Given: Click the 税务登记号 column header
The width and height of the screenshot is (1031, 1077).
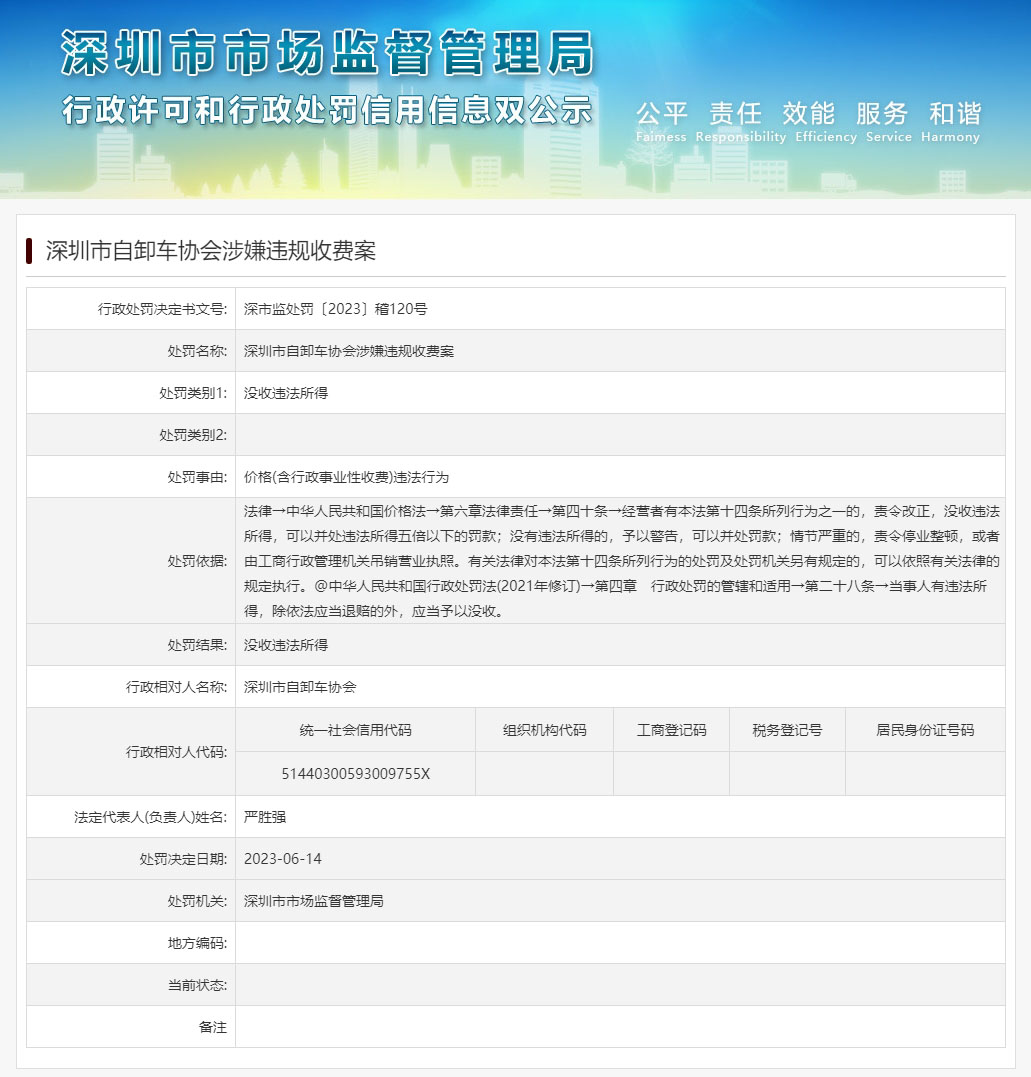Looking at the screenshot, I should (787, 730).
